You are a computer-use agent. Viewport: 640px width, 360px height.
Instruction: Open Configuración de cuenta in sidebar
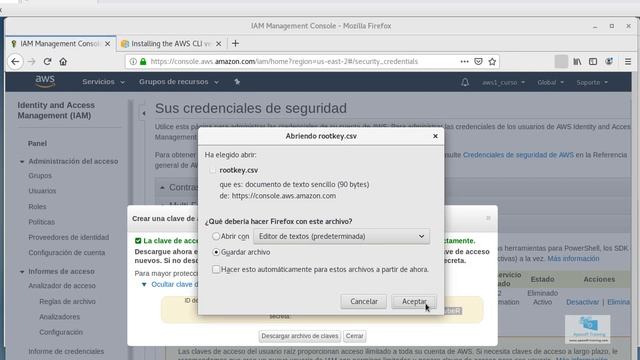[67, 253]
